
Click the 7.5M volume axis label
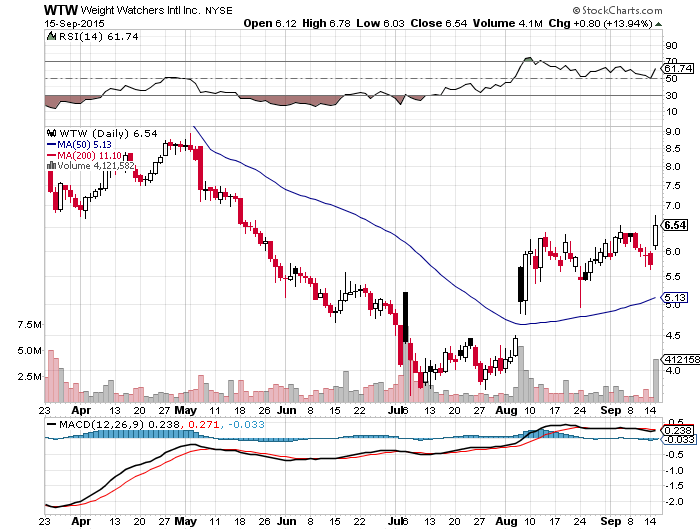(30, 325)
